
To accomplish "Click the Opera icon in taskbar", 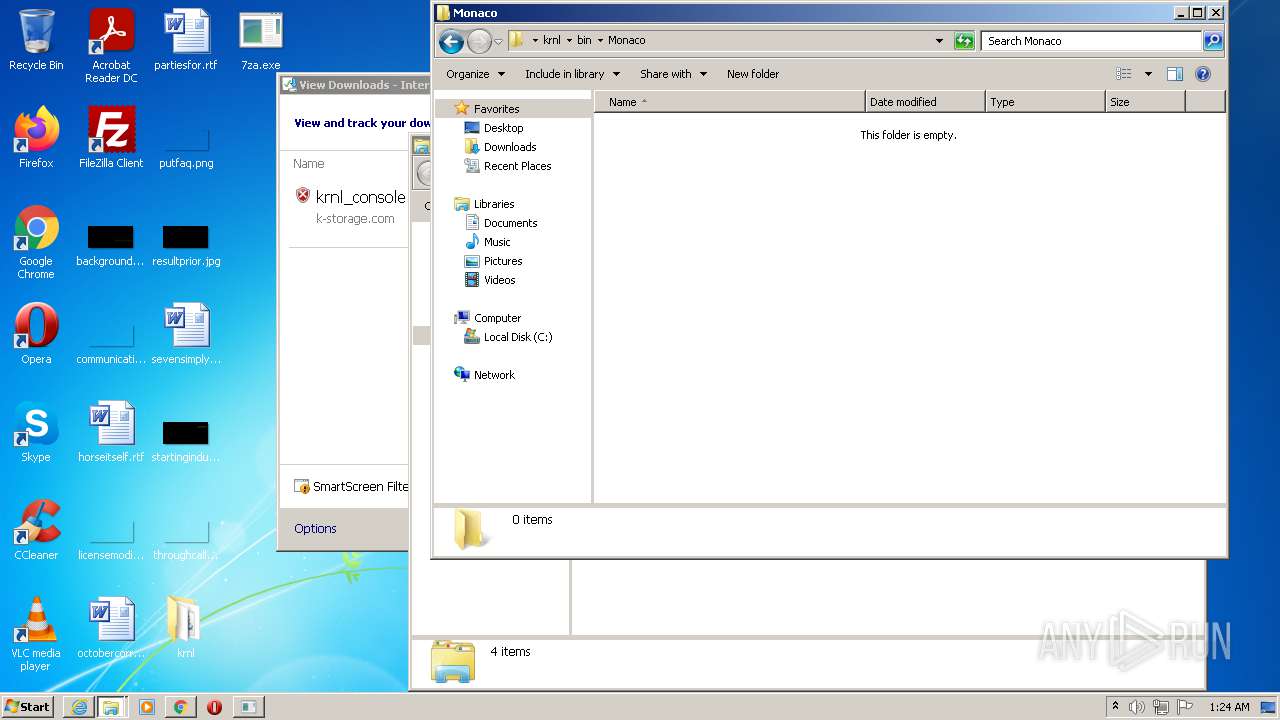I will 214,707.
